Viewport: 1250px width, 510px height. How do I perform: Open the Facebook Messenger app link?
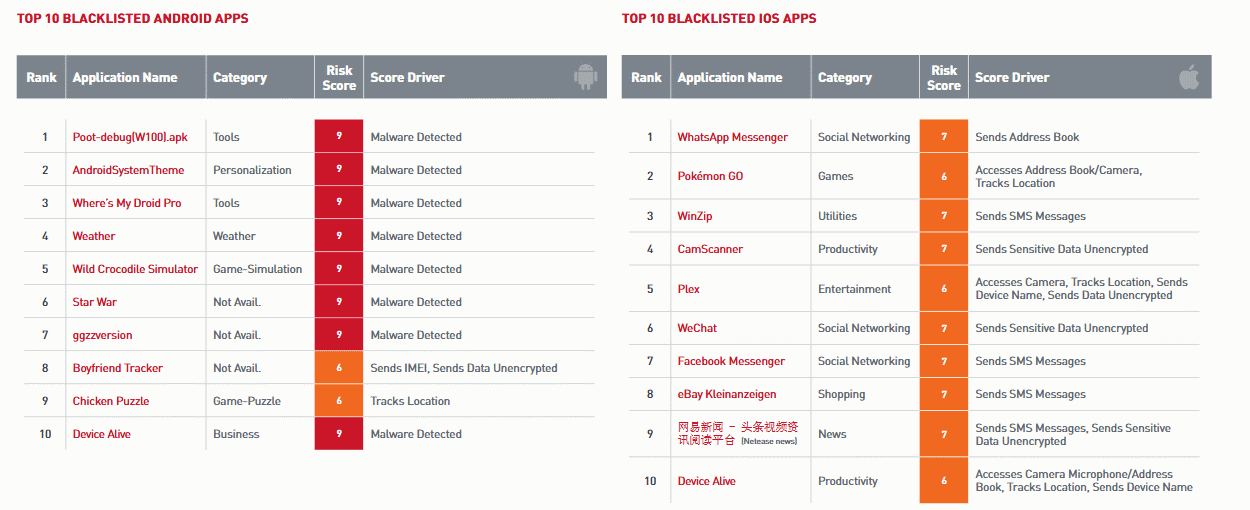point(731,361)
